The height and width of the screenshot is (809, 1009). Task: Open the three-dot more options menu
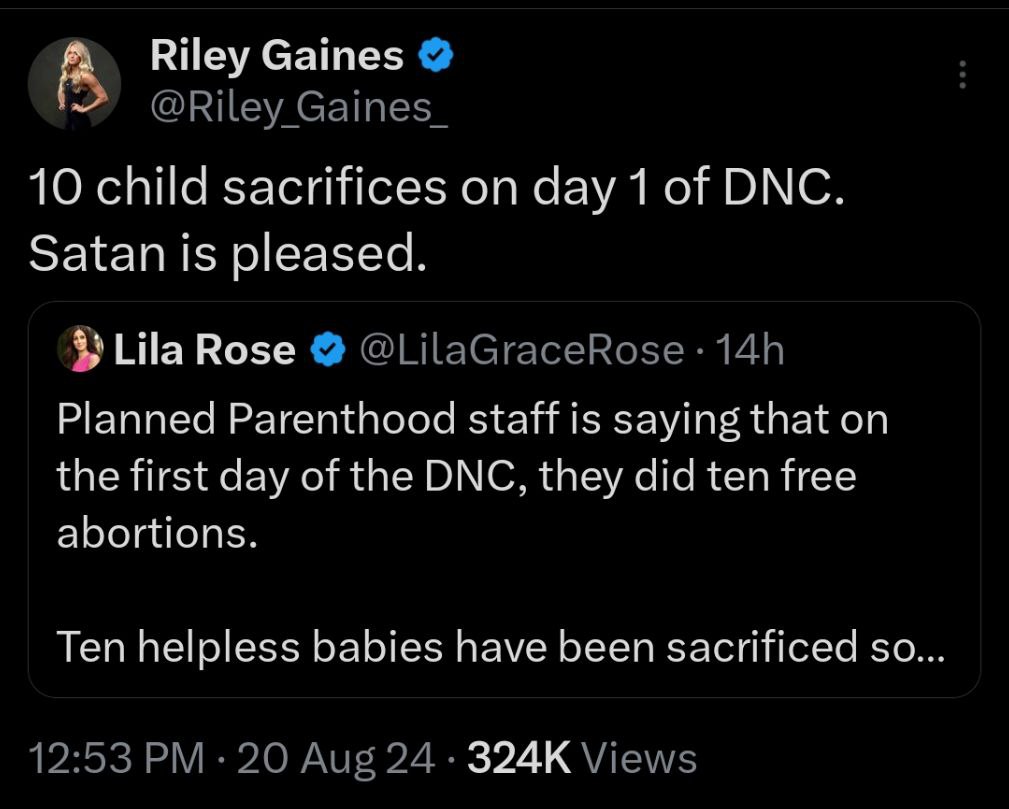pyautogui.click(x=962, y=75)
